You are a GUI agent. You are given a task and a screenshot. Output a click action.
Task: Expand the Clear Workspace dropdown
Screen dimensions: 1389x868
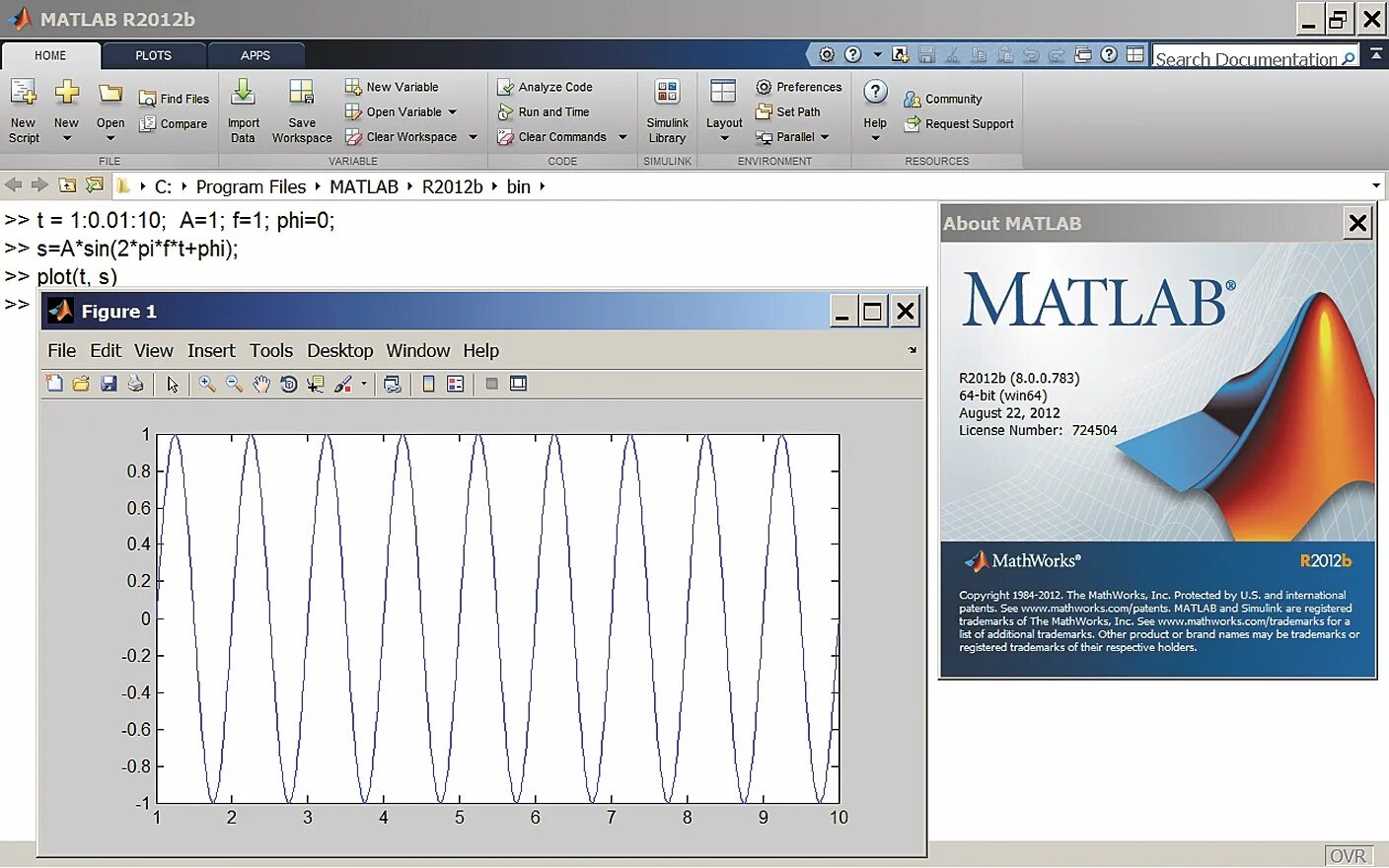(x=473, y=137)
